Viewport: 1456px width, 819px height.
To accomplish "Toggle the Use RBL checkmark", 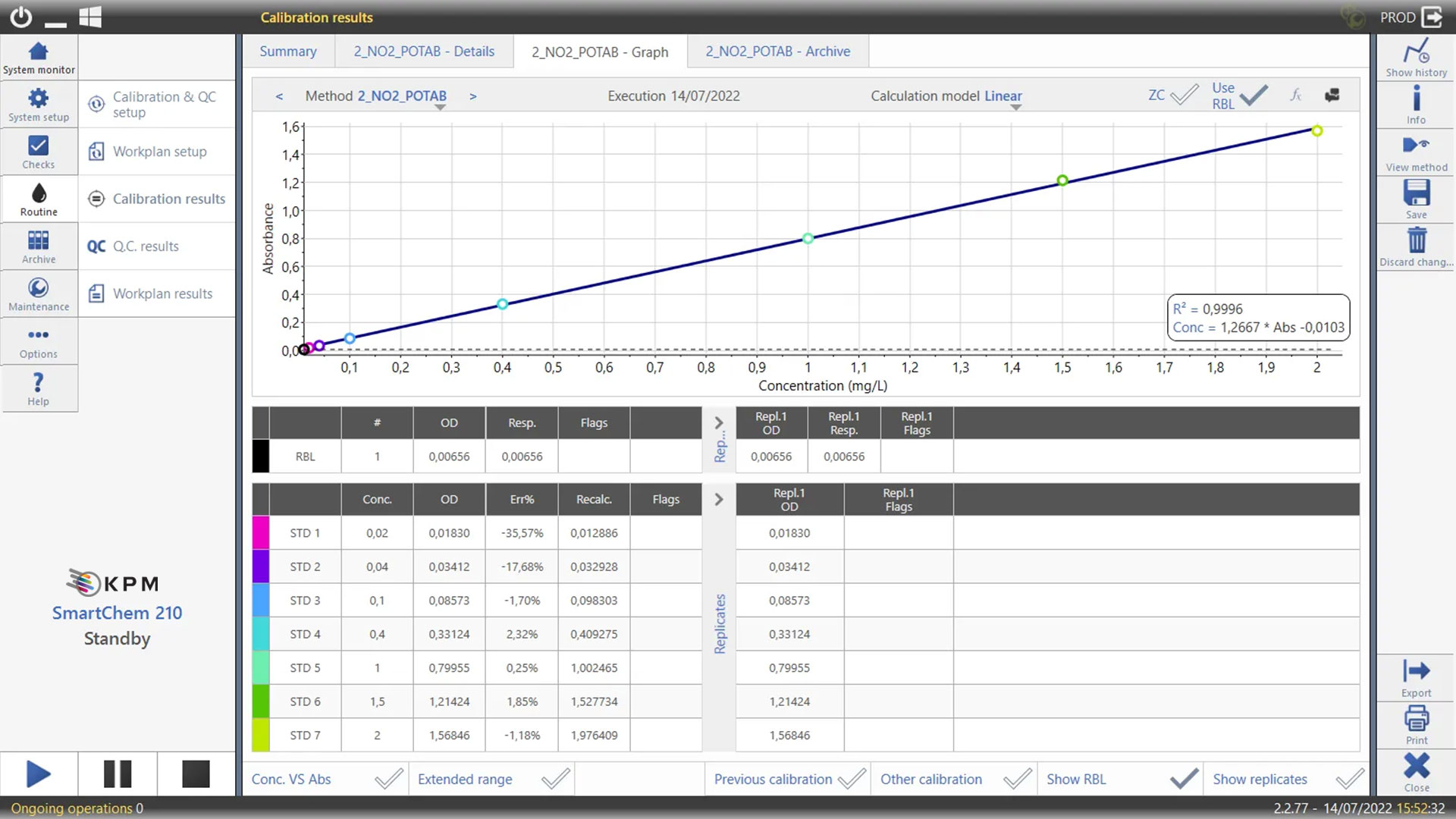I will tap(1253, 96).
